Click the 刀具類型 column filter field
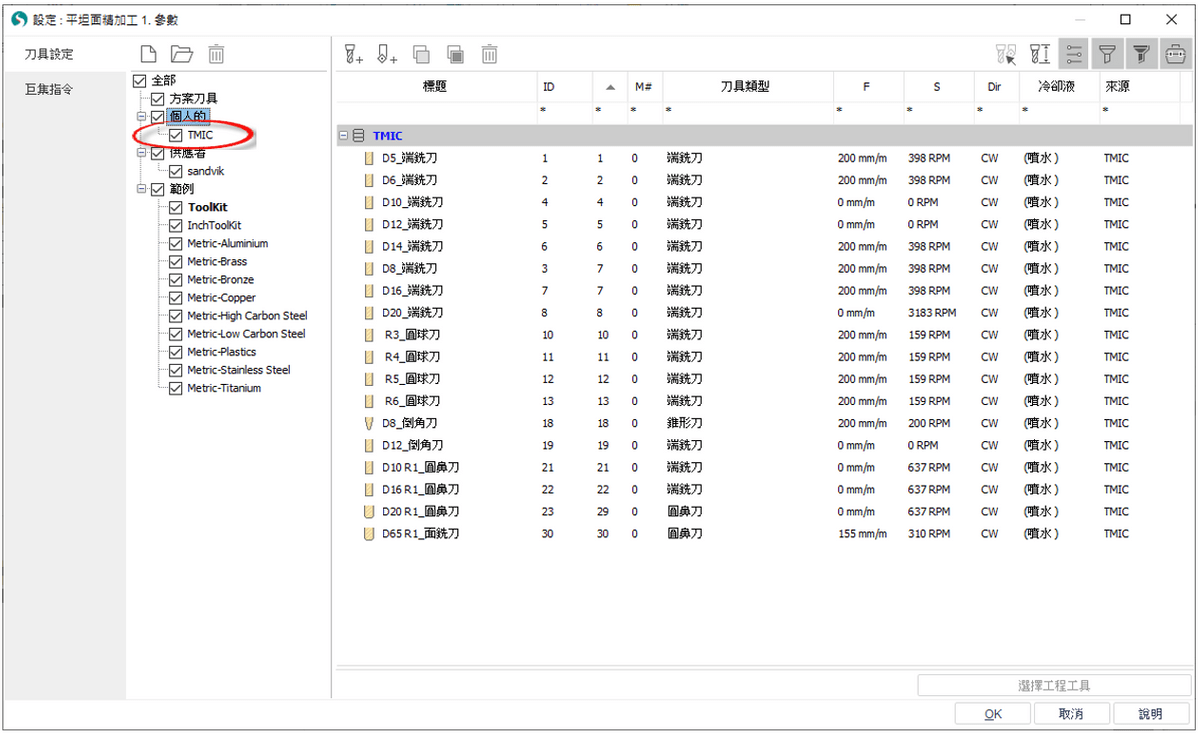This screenshot has height=736, width=1200. coord(745,109)
